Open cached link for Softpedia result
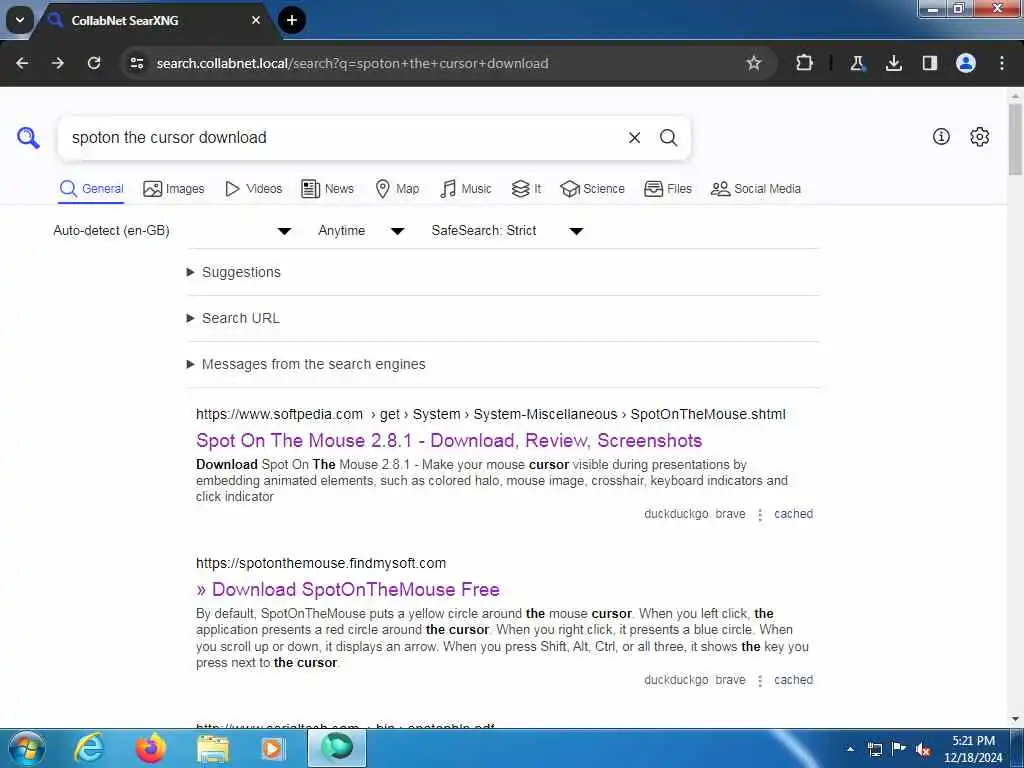The height and width of the screenshot is (768, 1024). (x=793, y=514)
